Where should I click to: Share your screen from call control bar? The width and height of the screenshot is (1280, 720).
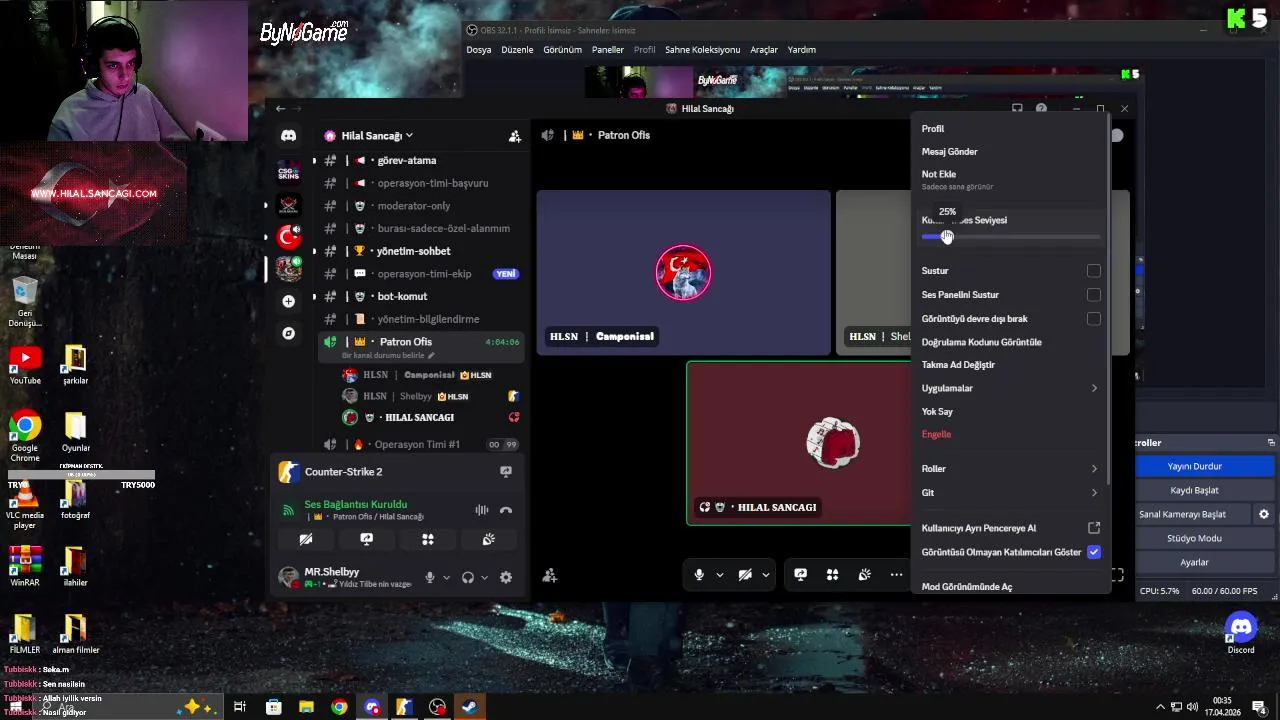(800, 575)
